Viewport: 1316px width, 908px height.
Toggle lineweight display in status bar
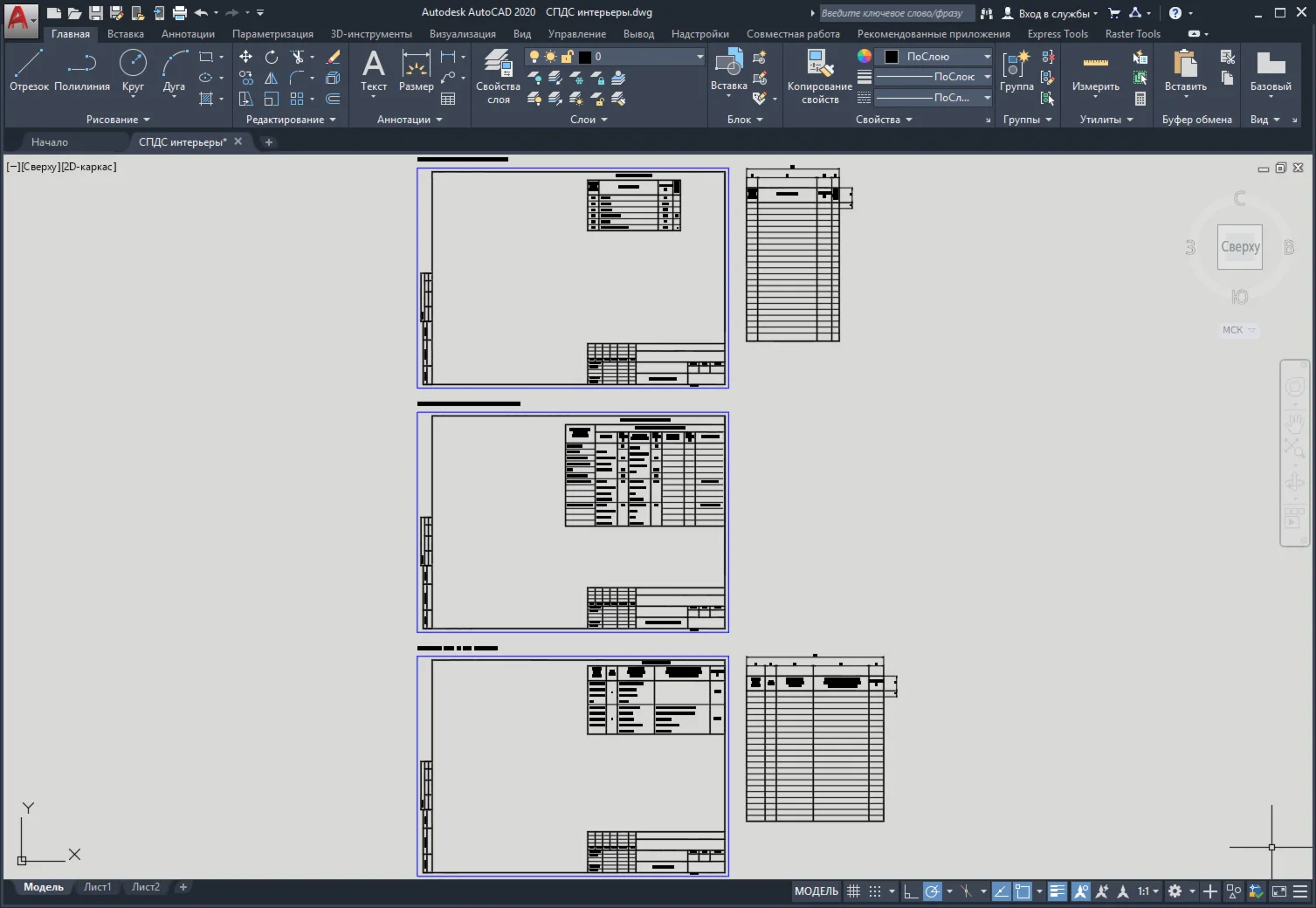1058,891
